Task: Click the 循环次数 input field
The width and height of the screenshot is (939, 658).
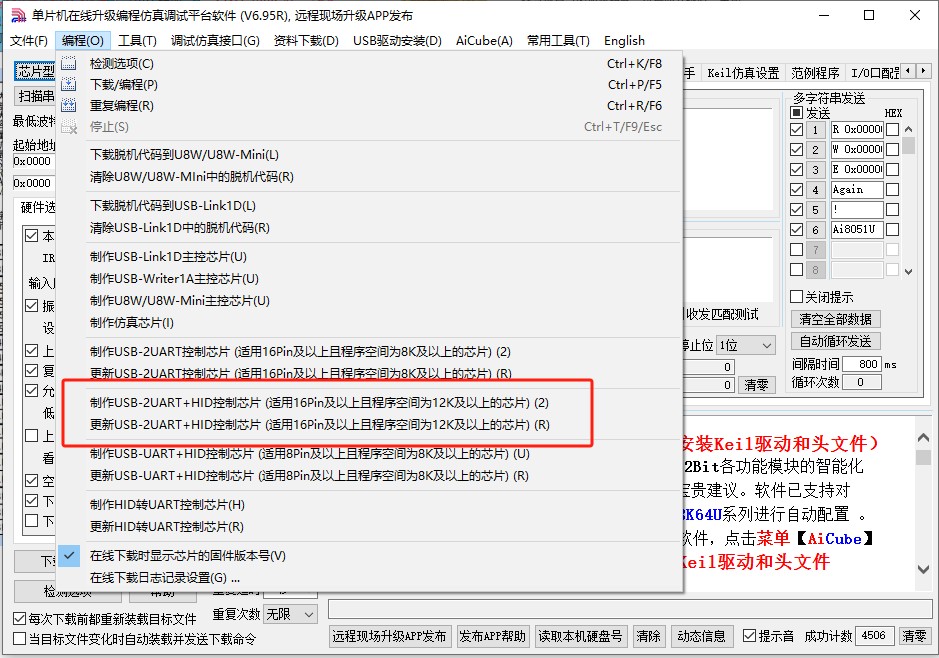Action: (862, 382)
